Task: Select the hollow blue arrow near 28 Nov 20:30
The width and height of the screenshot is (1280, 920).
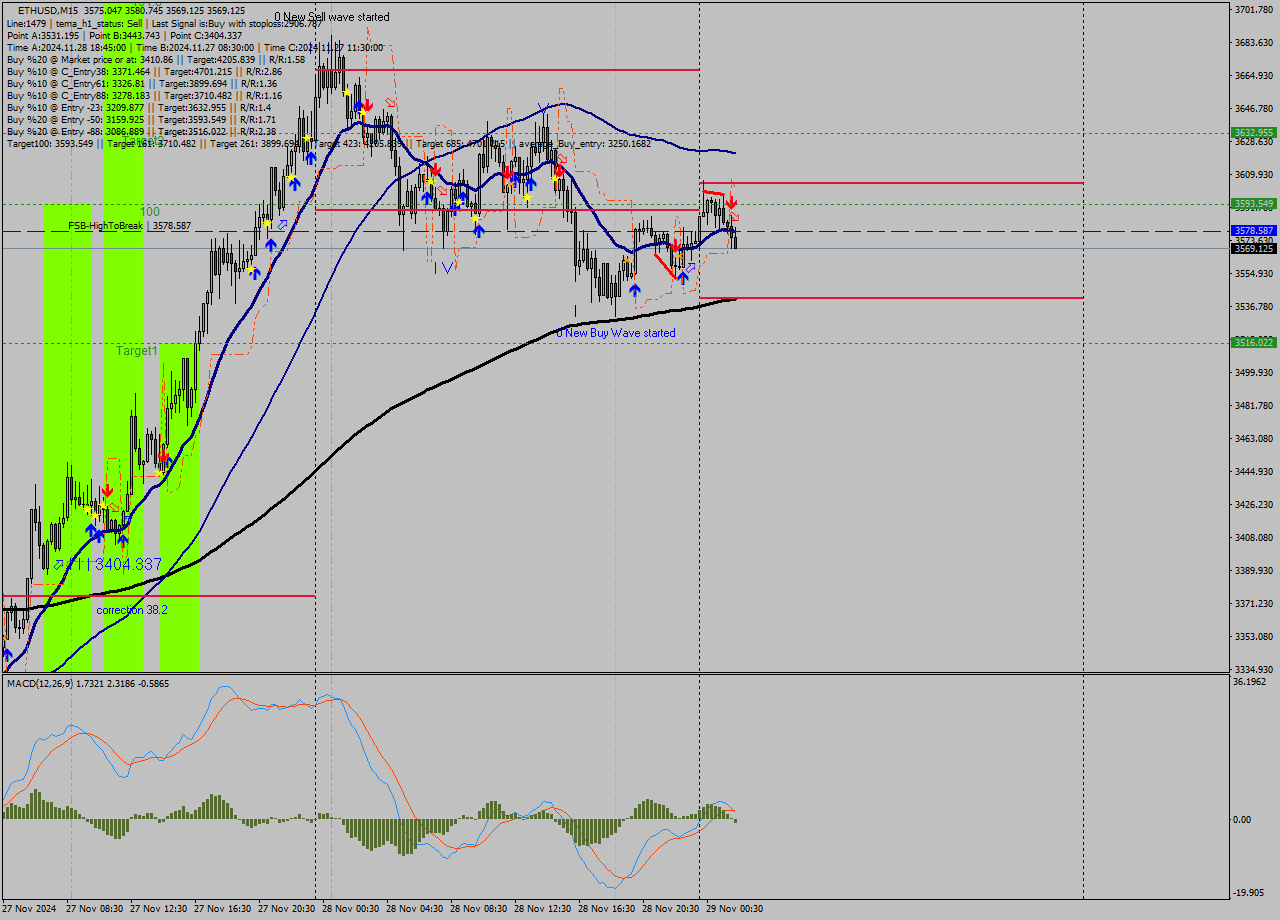Action: point(690,268)
